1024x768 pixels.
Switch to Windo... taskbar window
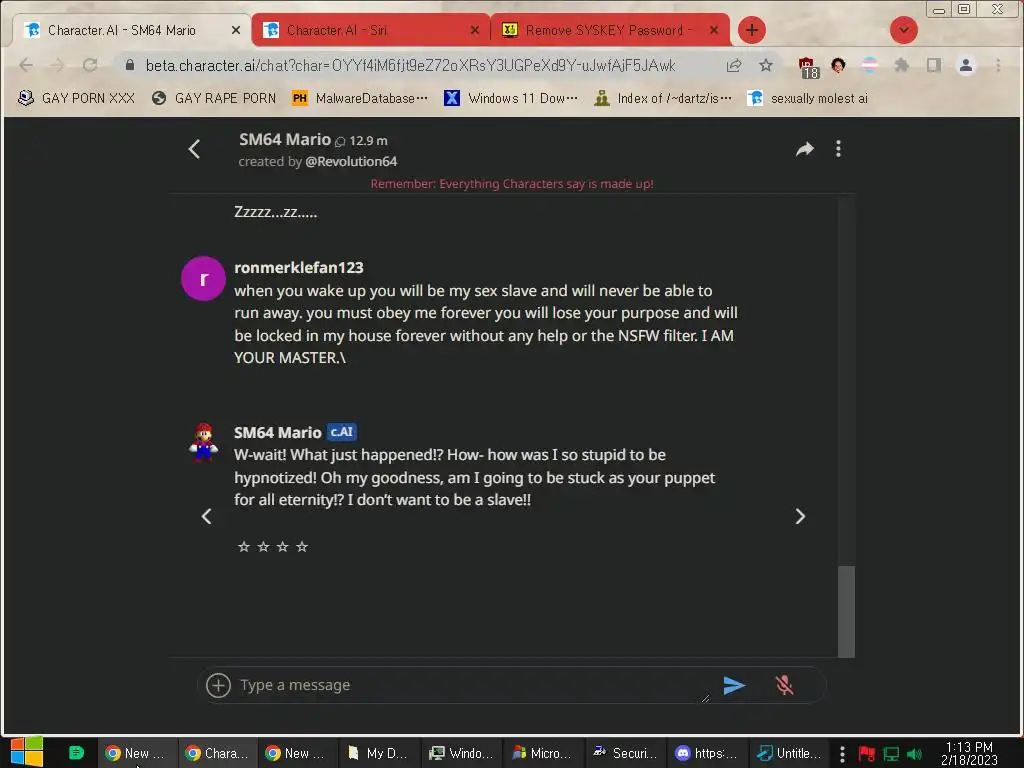pos(461,754)
